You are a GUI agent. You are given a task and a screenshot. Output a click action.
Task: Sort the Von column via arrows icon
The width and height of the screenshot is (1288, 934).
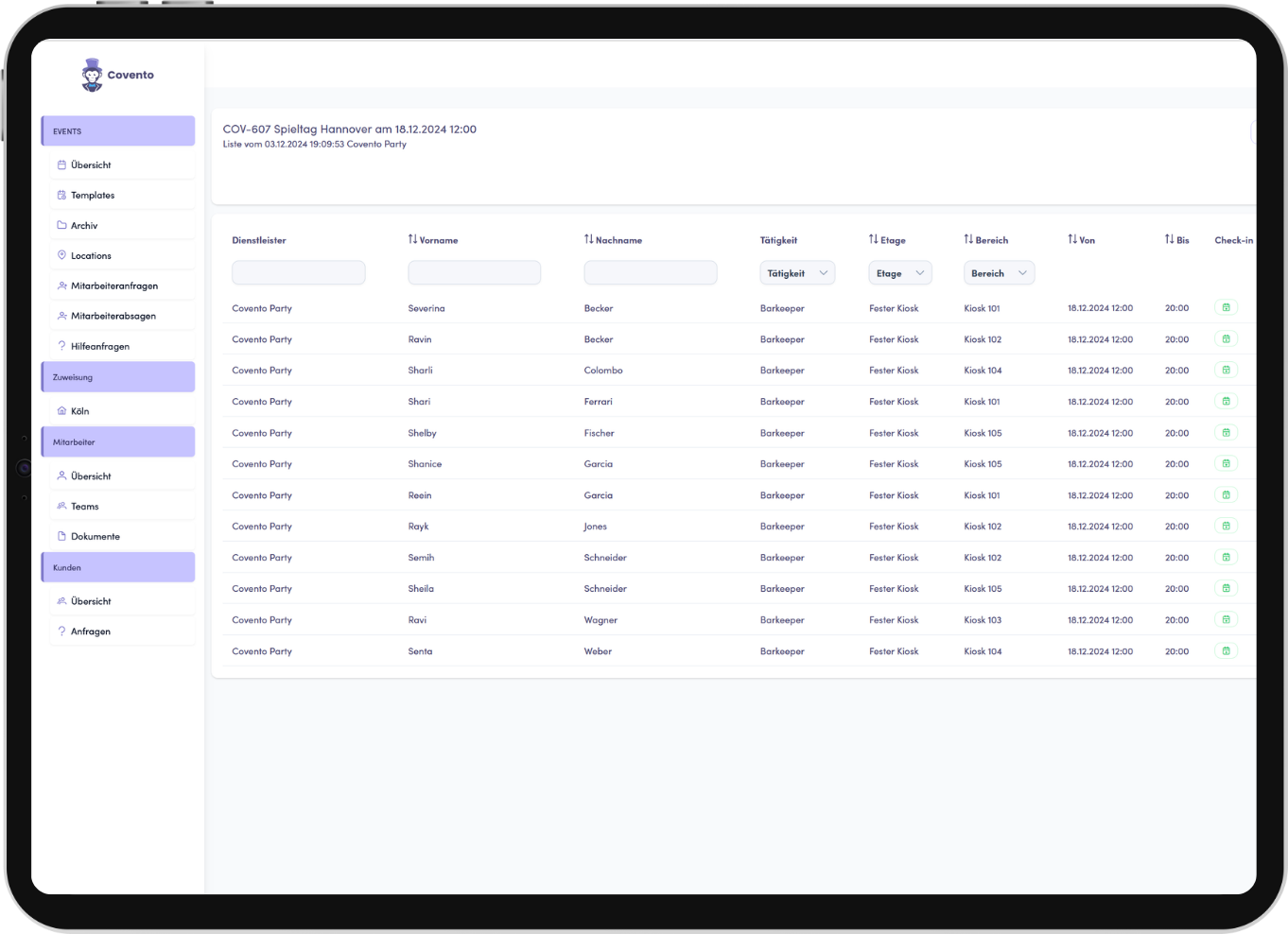tap(1072, 239)
